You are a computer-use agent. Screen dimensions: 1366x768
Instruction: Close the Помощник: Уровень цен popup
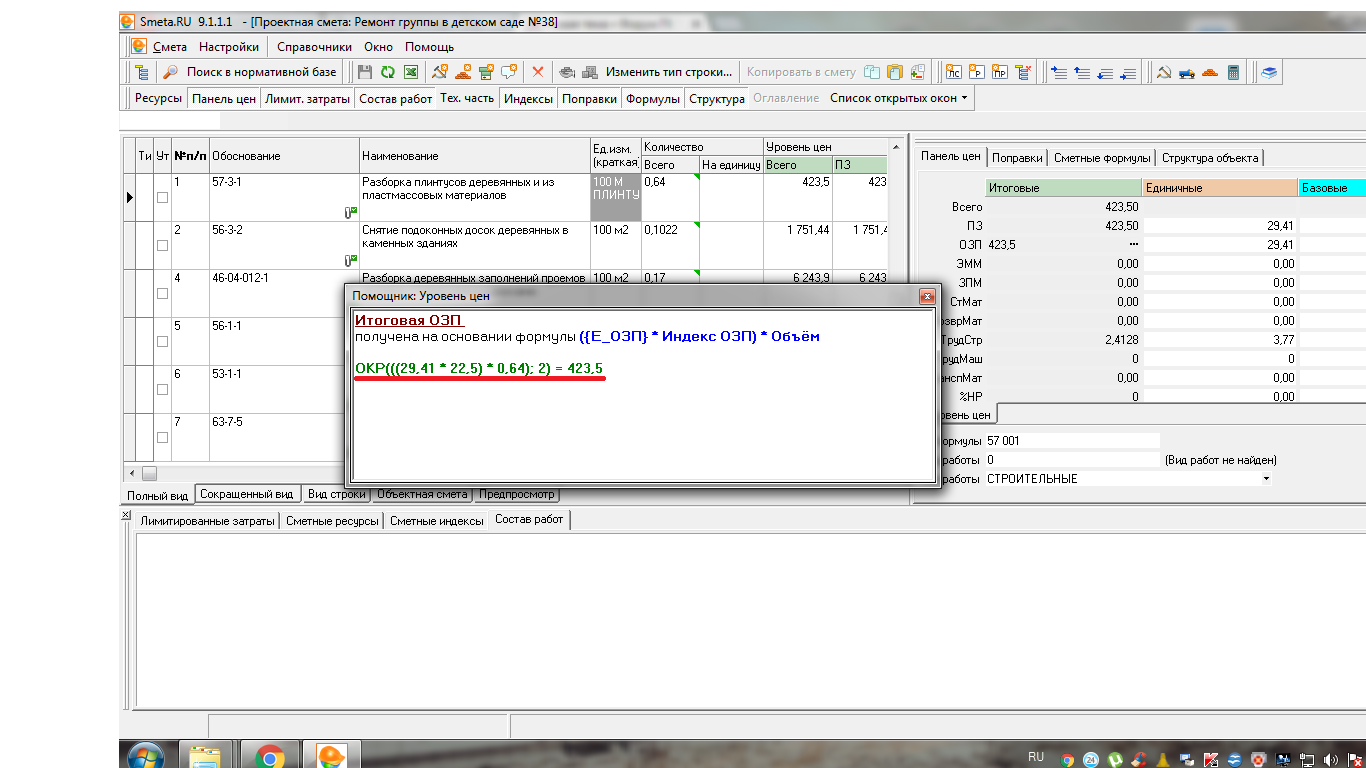pos(927,297)
